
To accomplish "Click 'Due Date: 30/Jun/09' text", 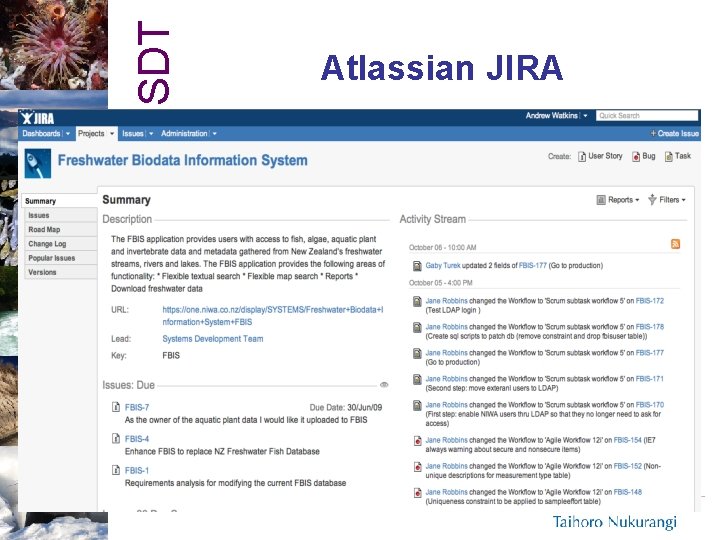I will click(346, 407).
